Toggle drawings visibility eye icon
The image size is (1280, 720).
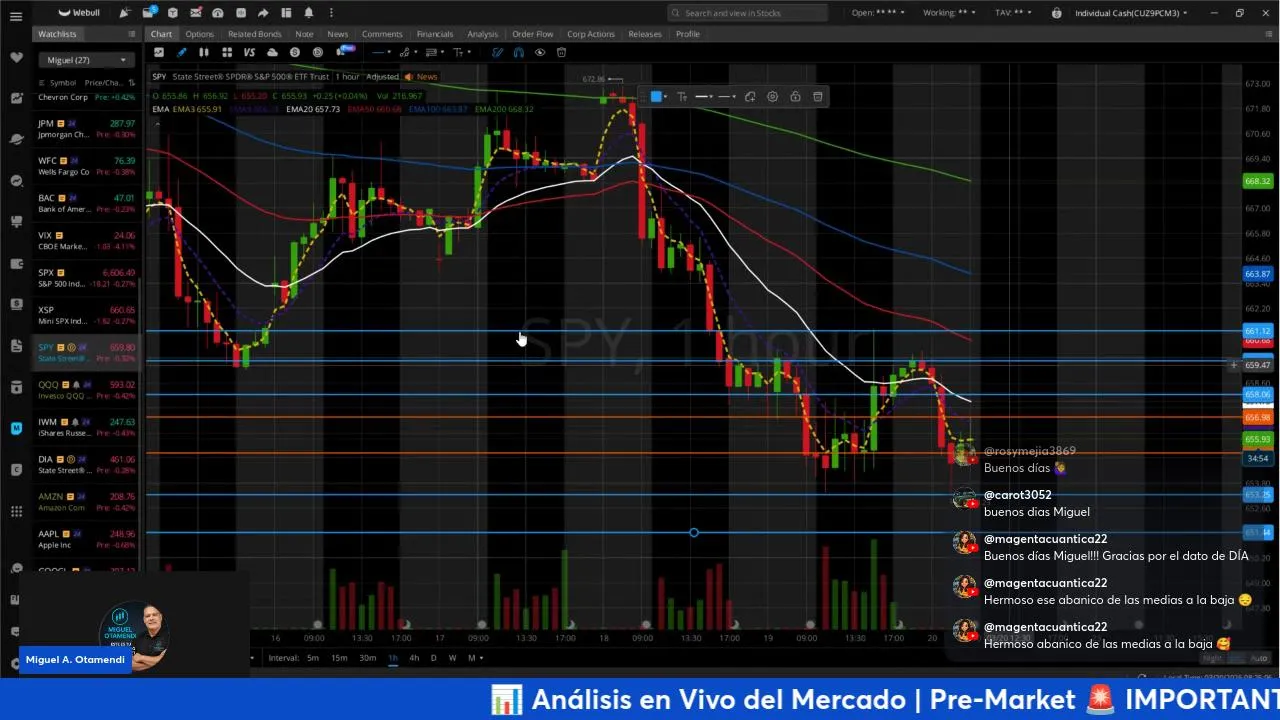(540, 52)
